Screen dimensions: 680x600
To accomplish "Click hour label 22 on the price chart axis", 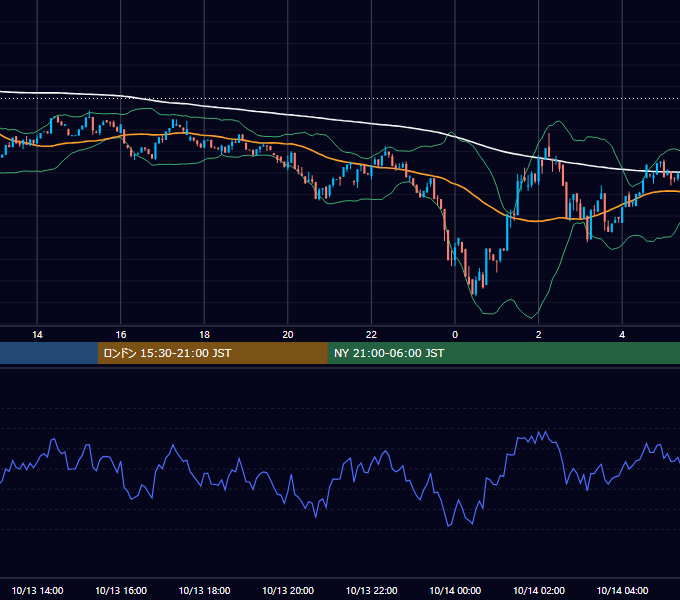I will (x=371, y=335).
